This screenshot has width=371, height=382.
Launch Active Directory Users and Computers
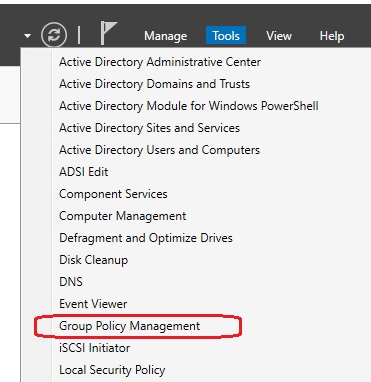[159, 150]
